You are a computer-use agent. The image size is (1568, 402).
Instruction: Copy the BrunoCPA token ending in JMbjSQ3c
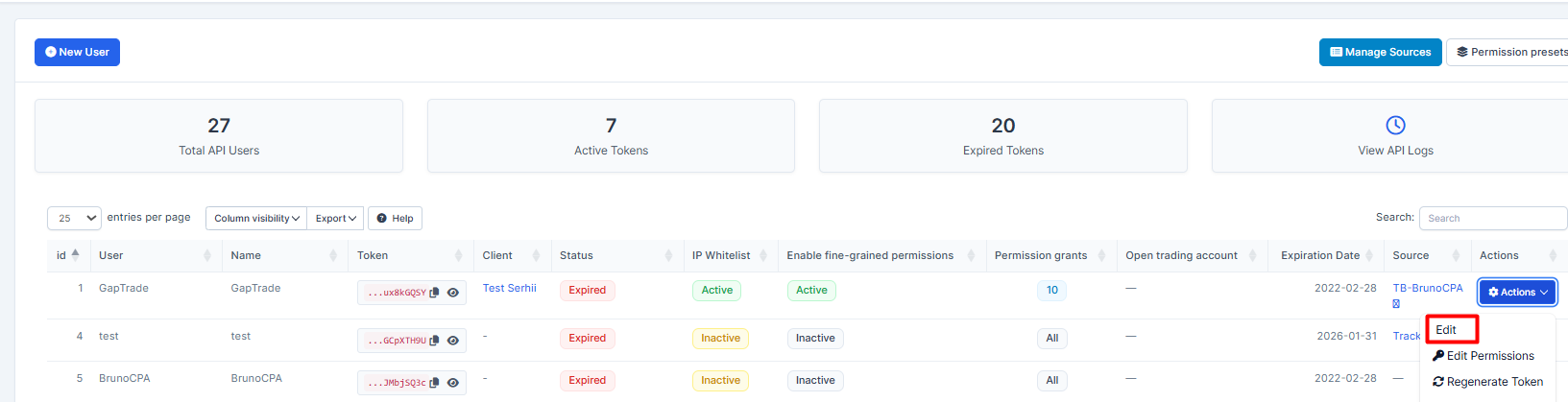pyautogui.click(x=434, y=383)
